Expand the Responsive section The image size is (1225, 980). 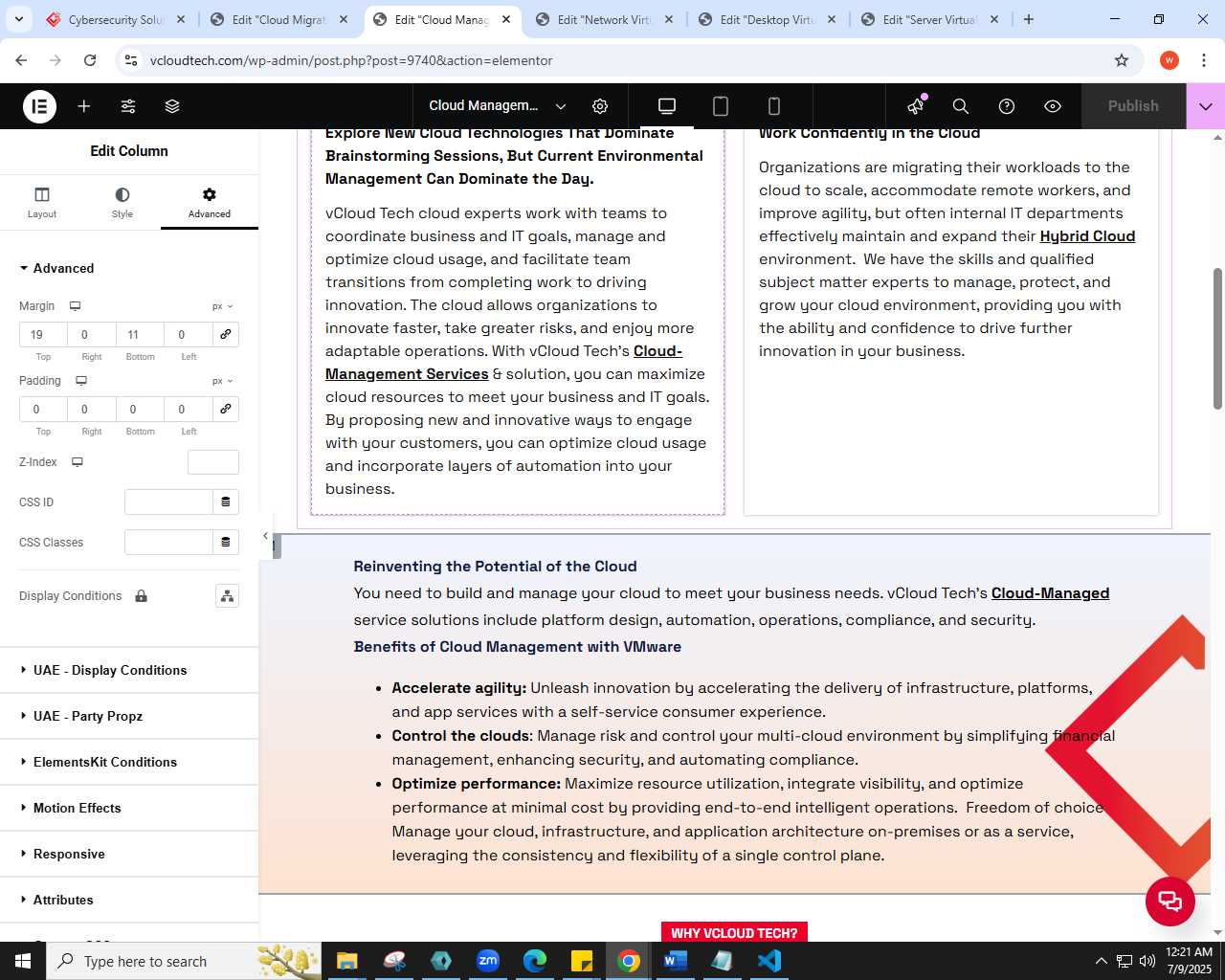tap(129, 854)
